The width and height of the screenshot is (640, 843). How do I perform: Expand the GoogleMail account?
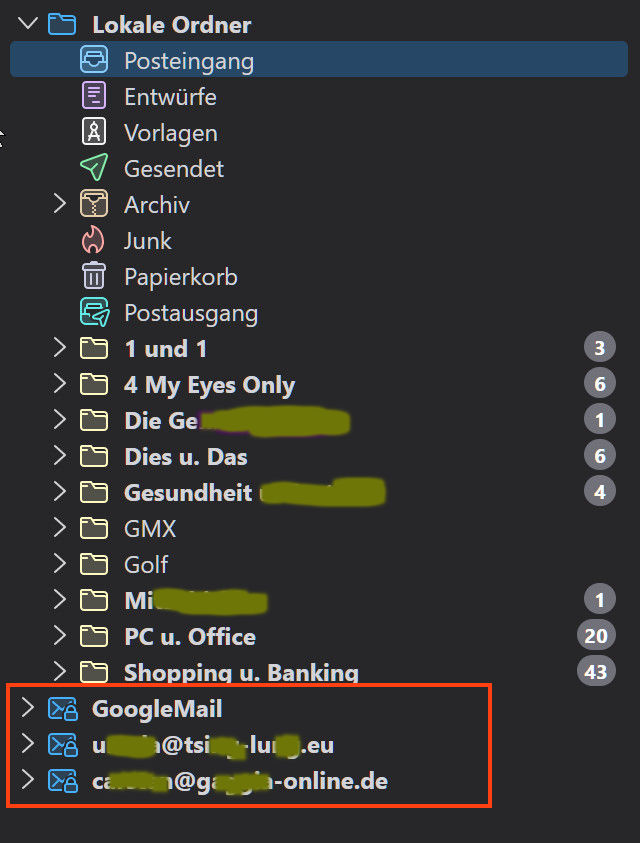coord(27,708)
